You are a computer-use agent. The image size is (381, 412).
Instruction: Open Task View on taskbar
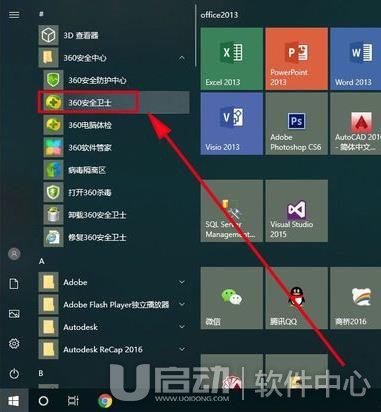pyautogui.click(x=73, y=401)
